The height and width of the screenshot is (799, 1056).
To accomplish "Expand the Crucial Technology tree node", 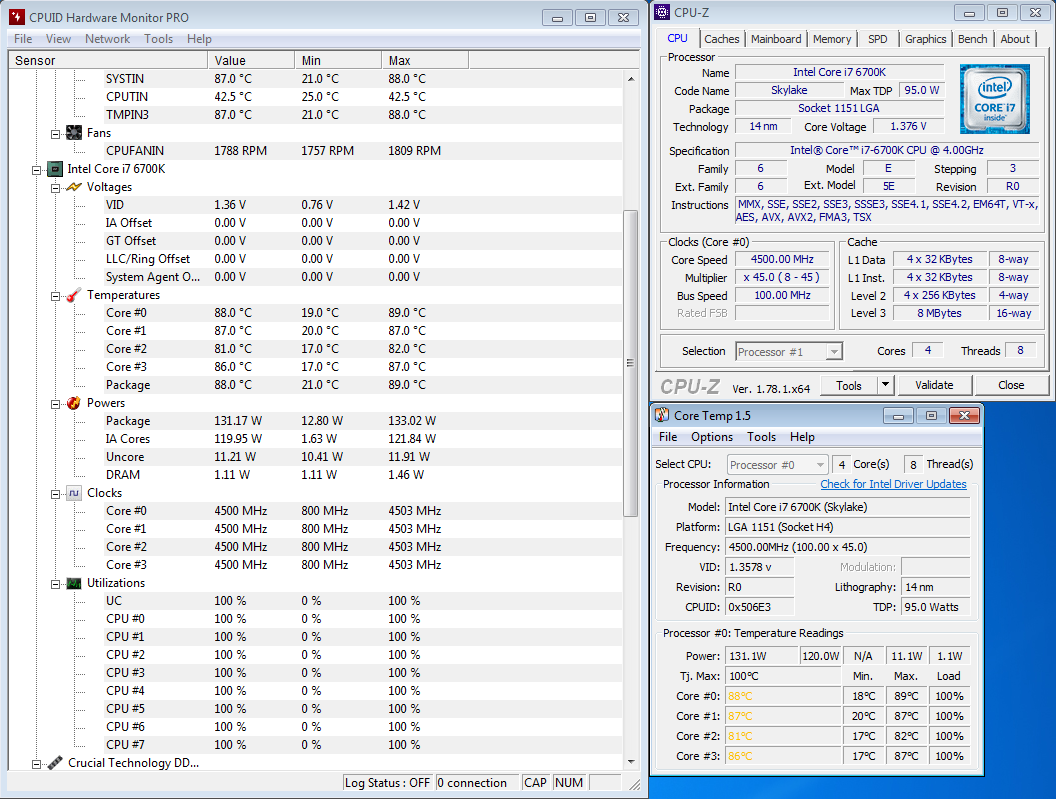I will point(37,763).
